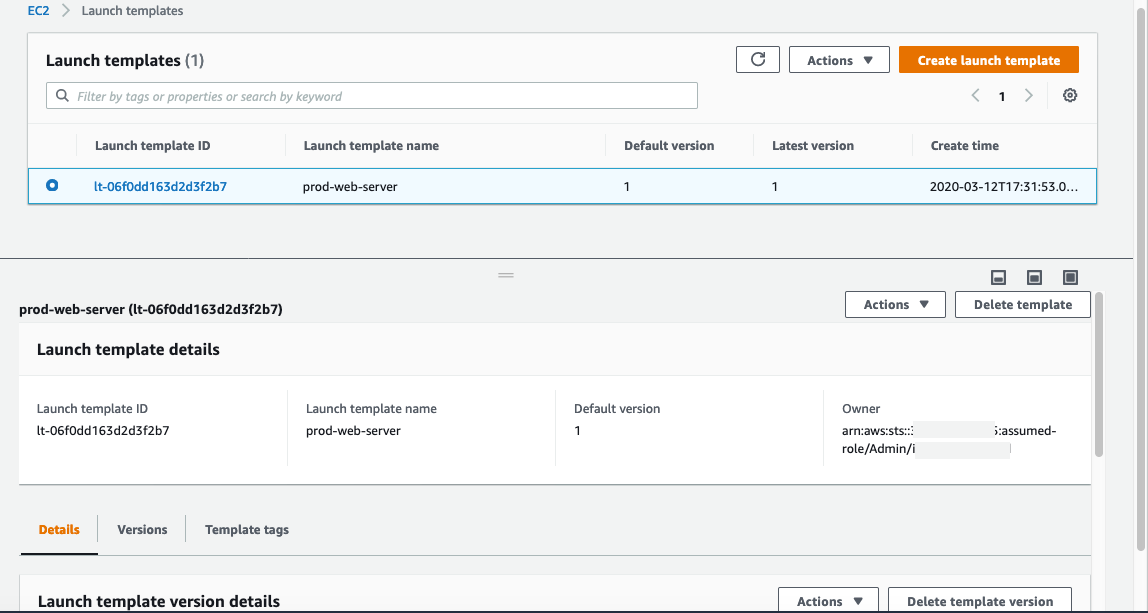The width and height of the screenshot is (1148, 613).
Task: Select the split-view half-screen layout icon
Action: 1034,277
